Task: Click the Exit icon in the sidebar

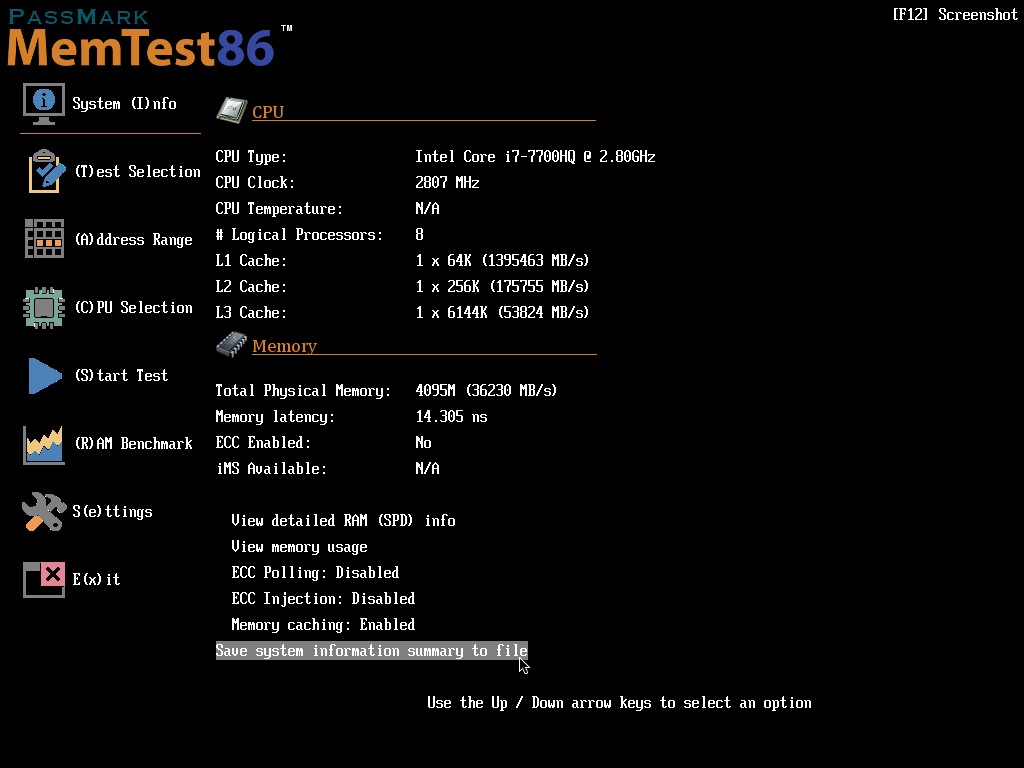Action: click(x=43, y=579)
